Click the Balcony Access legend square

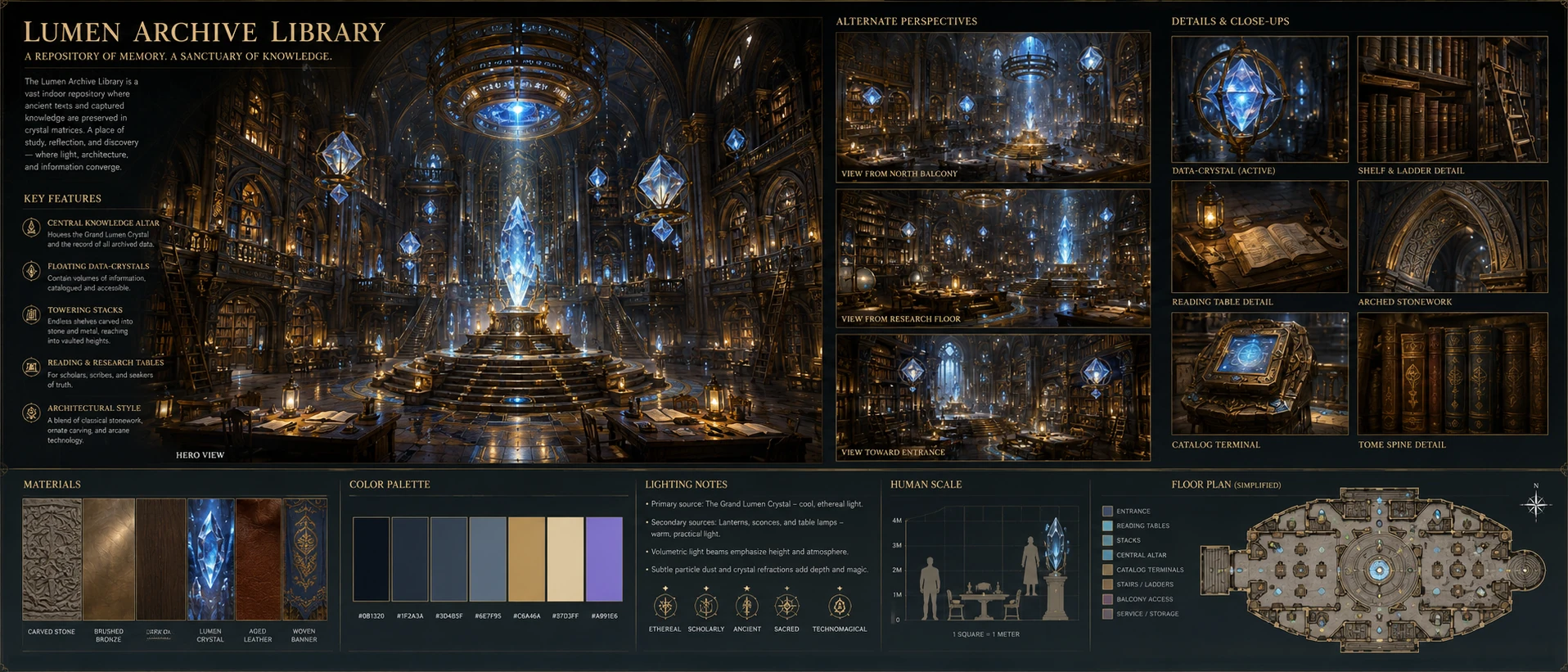pos(1107,599)
